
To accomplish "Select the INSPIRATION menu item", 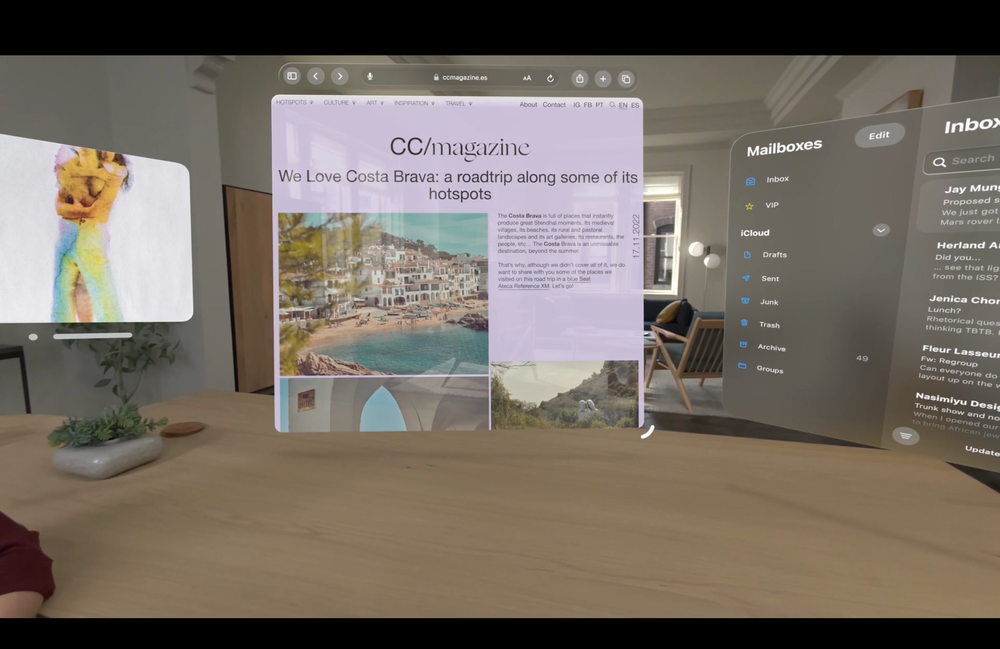I will coord(413,102).
